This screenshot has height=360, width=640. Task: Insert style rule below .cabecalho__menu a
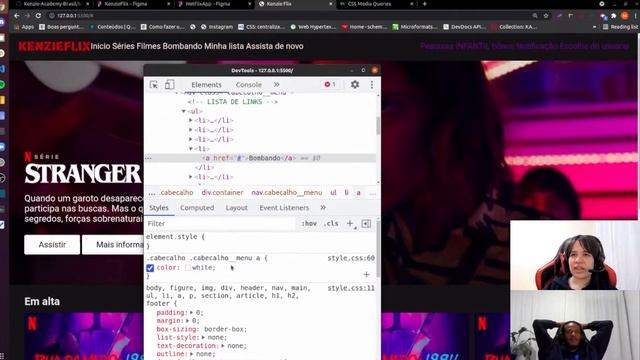366,275
